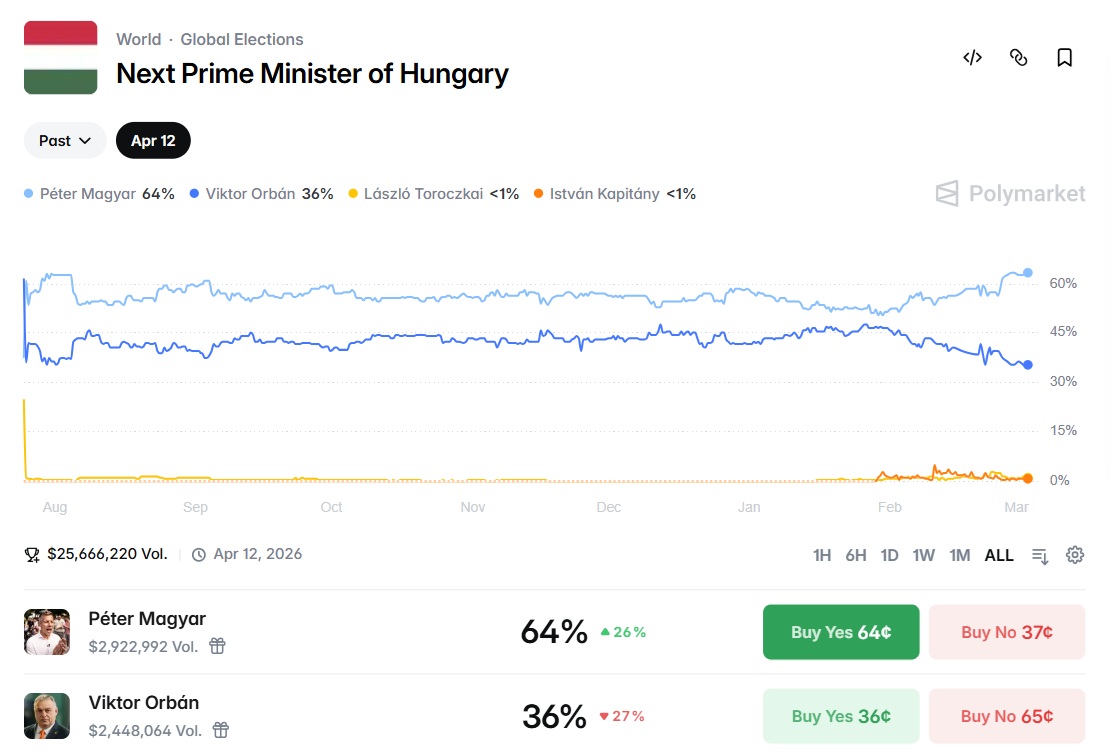Switch chart range to 1W
Viewport: 1111px width, 756px height.
coord(923,555)
